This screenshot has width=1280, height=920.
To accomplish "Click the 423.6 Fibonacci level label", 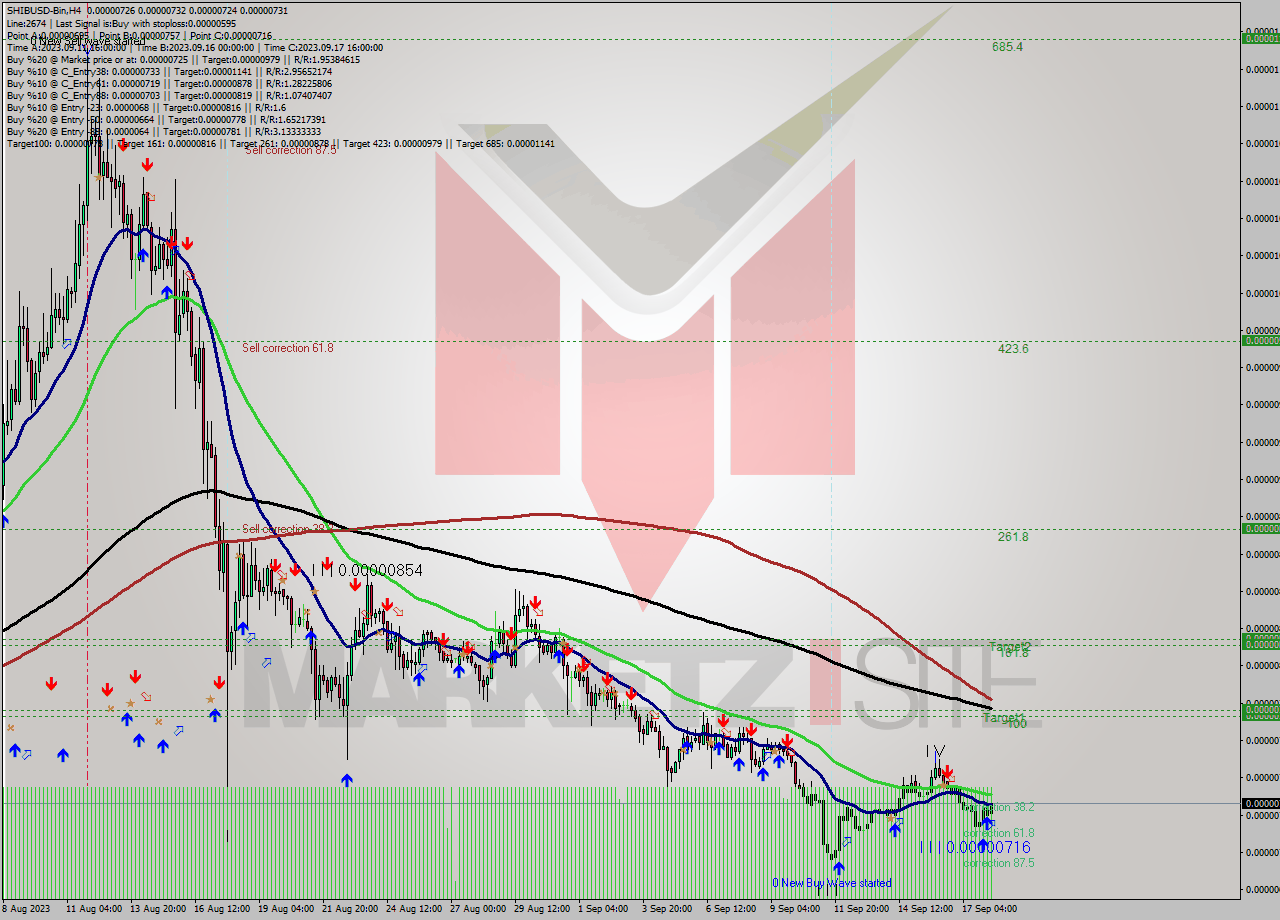I will click(1013, 349).
